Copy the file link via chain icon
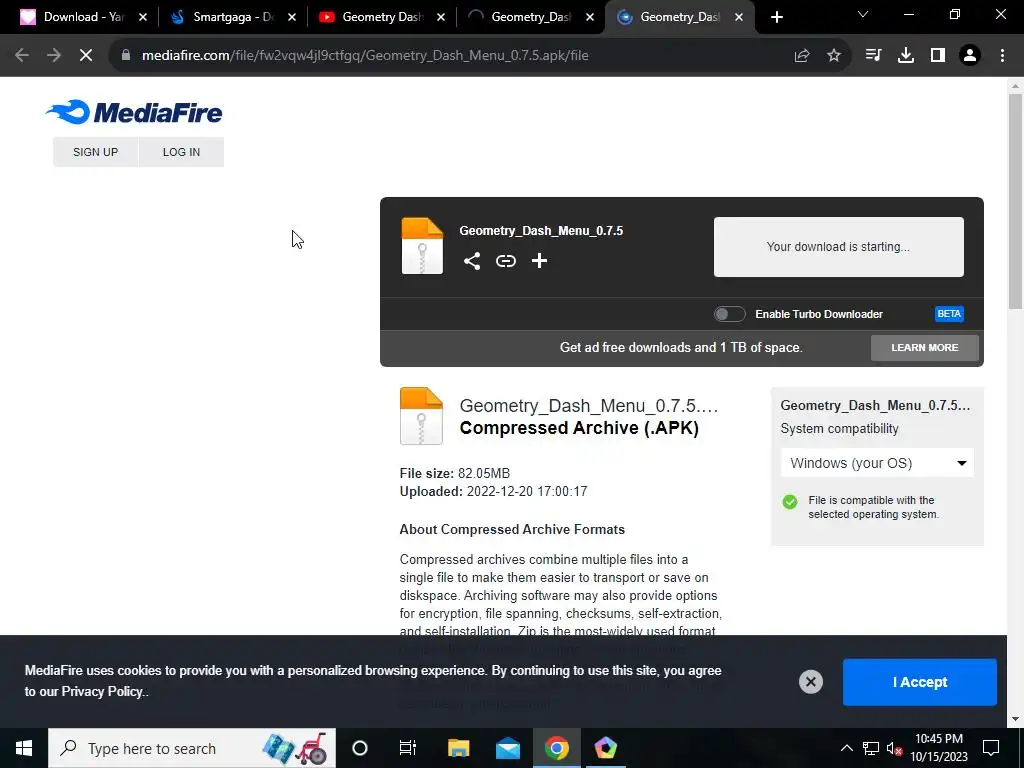The width and height of the screenshot is (1024, 768). point(505,261)
